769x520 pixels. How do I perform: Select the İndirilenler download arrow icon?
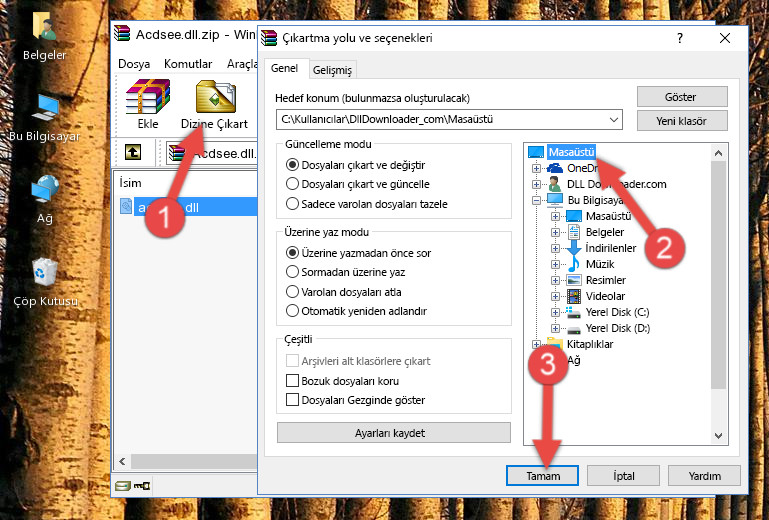click(573, 247)
